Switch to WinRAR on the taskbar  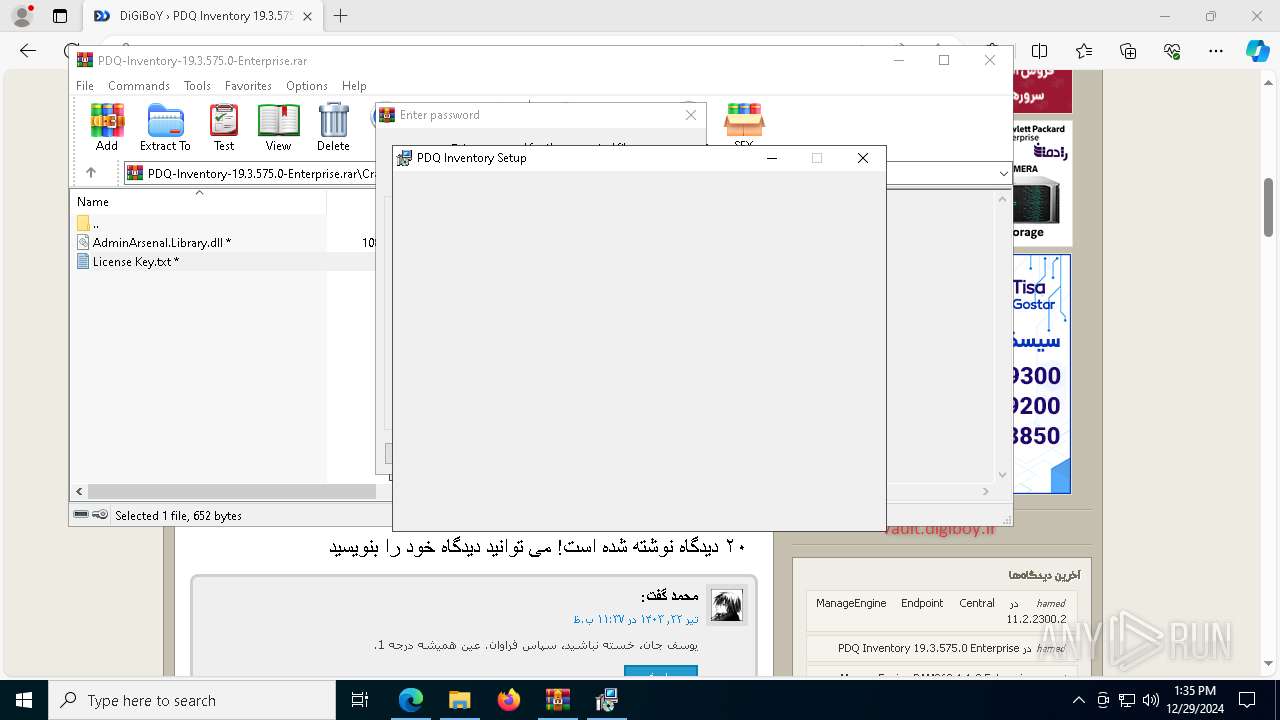pyautogui.click(x=558, y=700)
